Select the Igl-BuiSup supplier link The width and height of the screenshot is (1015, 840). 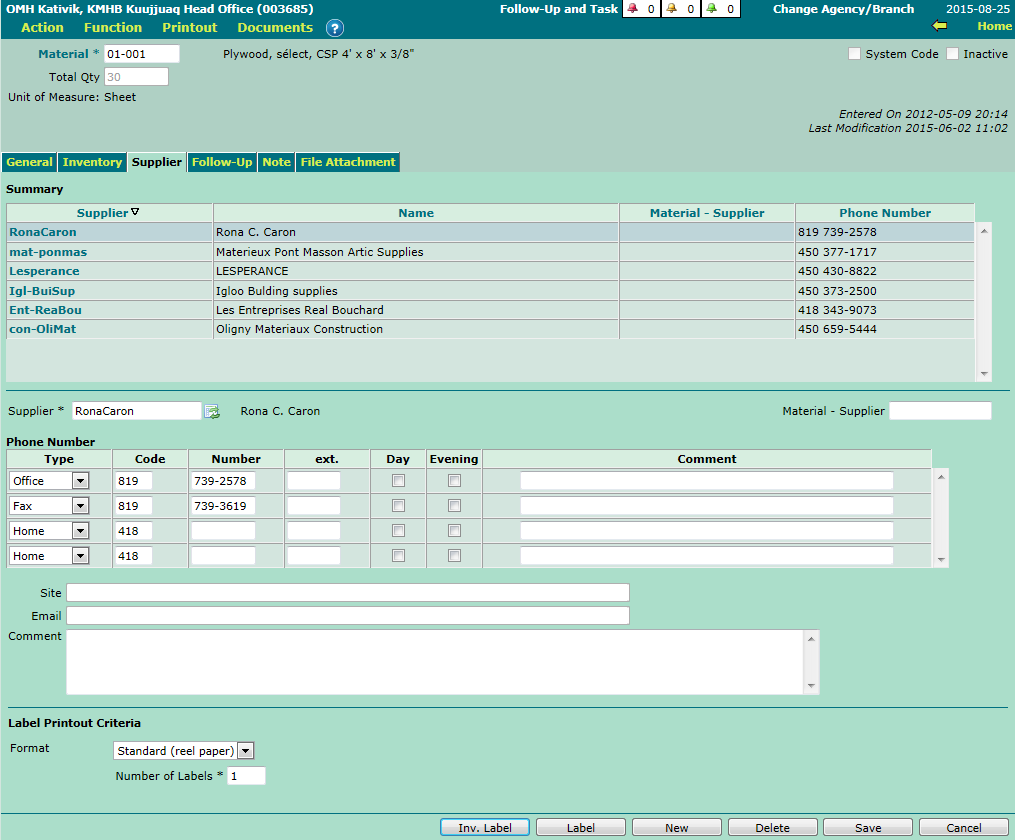pyautogui.click(x=42, y=291)
